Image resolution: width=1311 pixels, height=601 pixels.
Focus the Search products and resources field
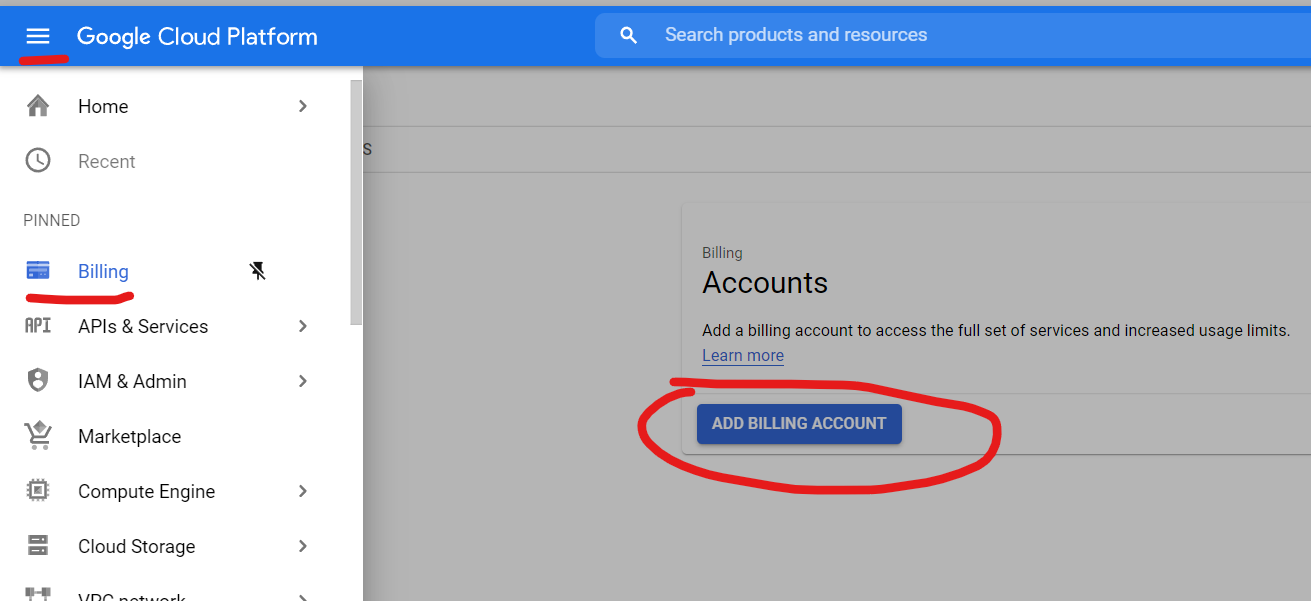click(x=900, y=36)
